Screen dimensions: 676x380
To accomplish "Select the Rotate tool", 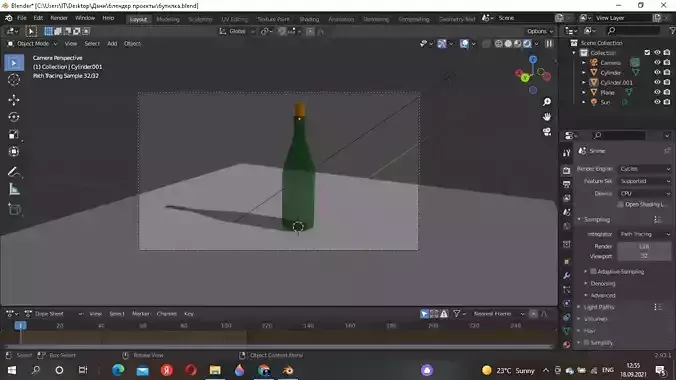I will click(x=14, y=117).
